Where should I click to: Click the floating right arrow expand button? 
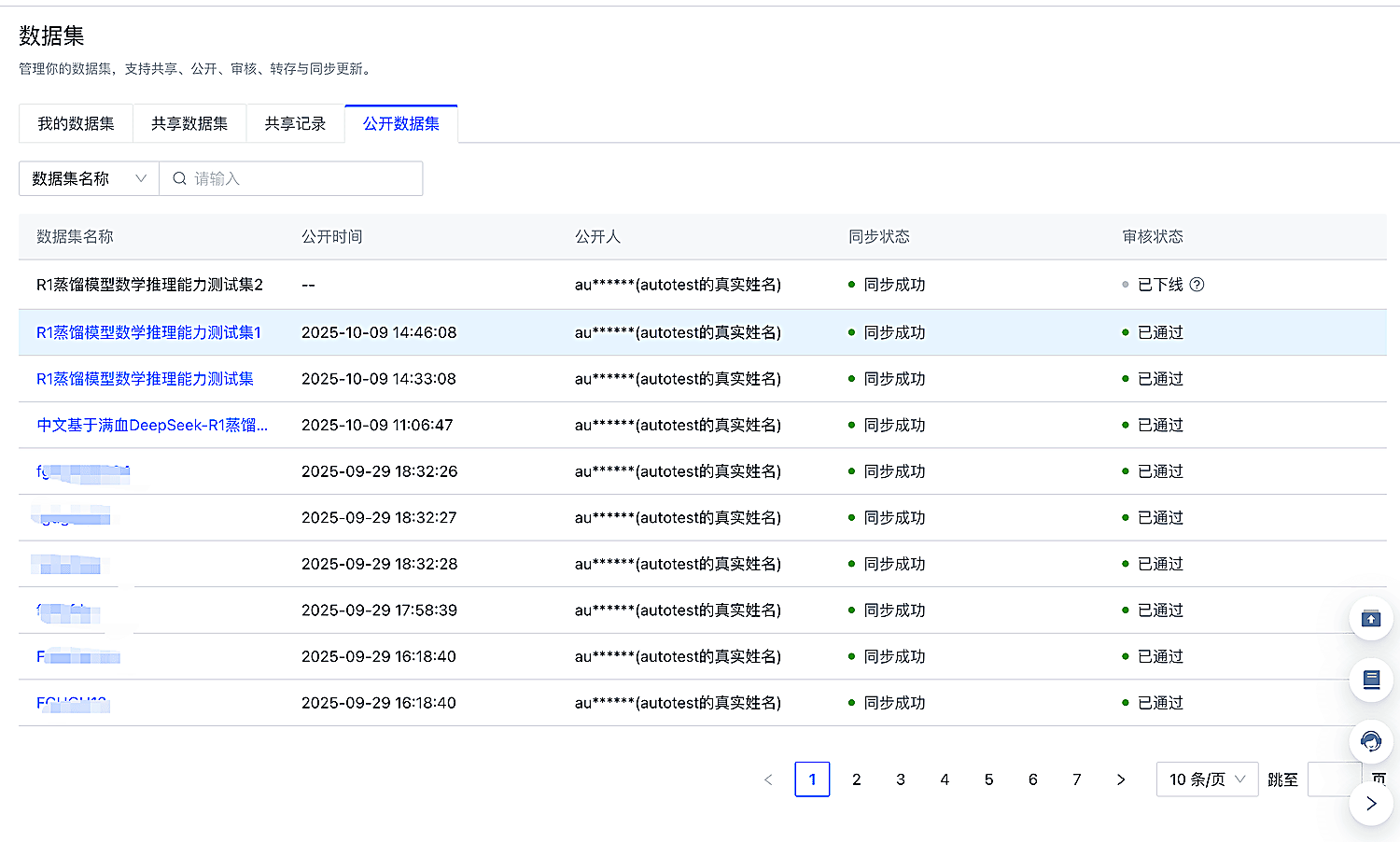(1371, 803)
